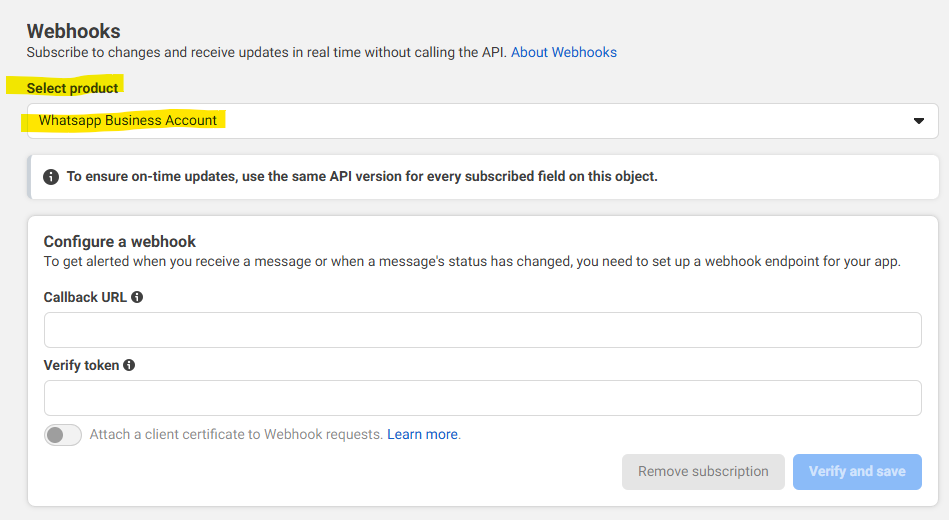Click the 'Configure a webhook' section heading

point(120,241)
